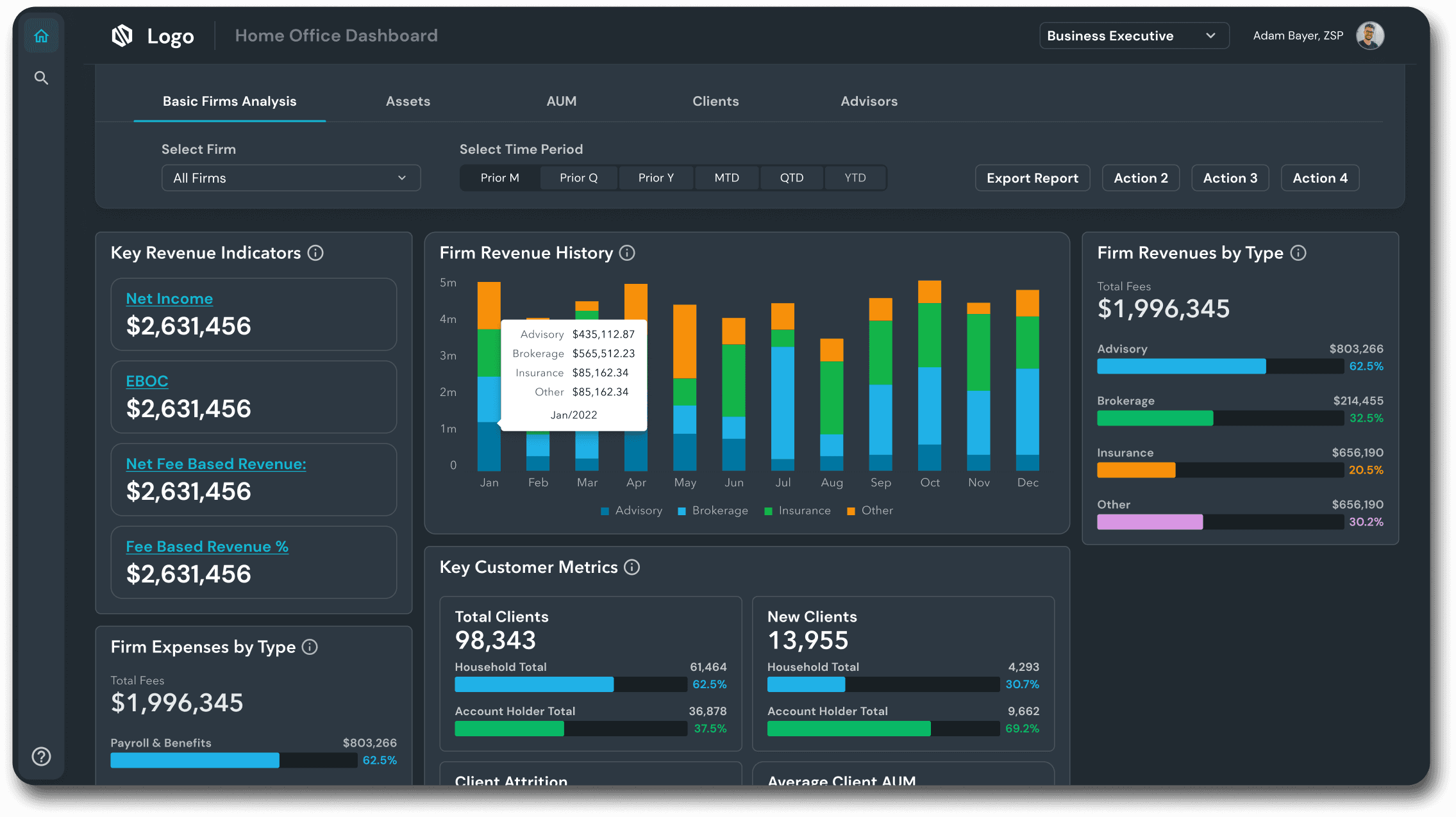Open the help question mark icon

click(x=41, y=757)
